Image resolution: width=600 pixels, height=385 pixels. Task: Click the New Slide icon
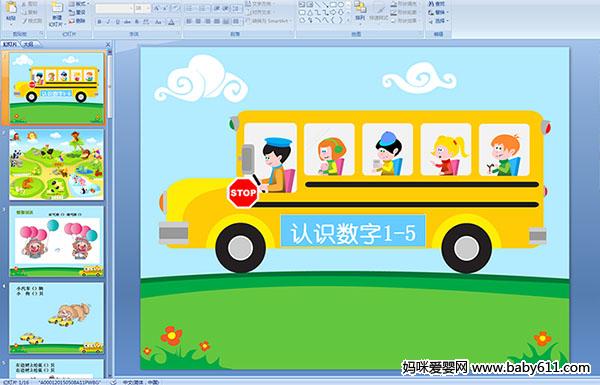click(x=56, y=12)
